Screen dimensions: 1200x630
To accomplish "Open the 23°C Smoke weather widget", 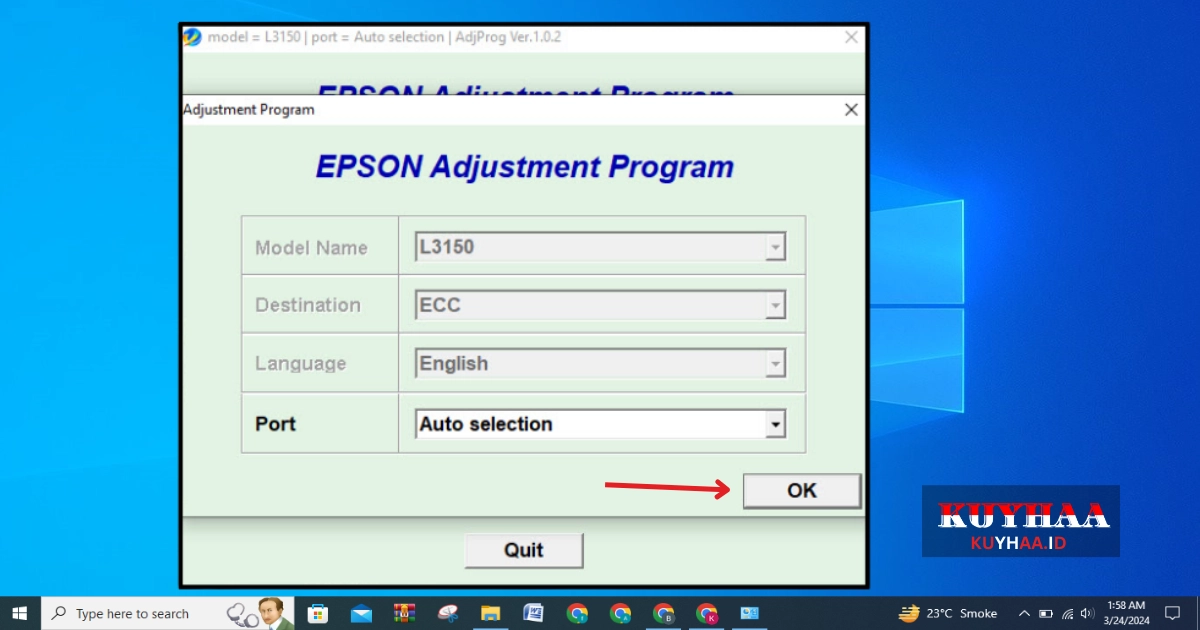I will pos(947,613).
